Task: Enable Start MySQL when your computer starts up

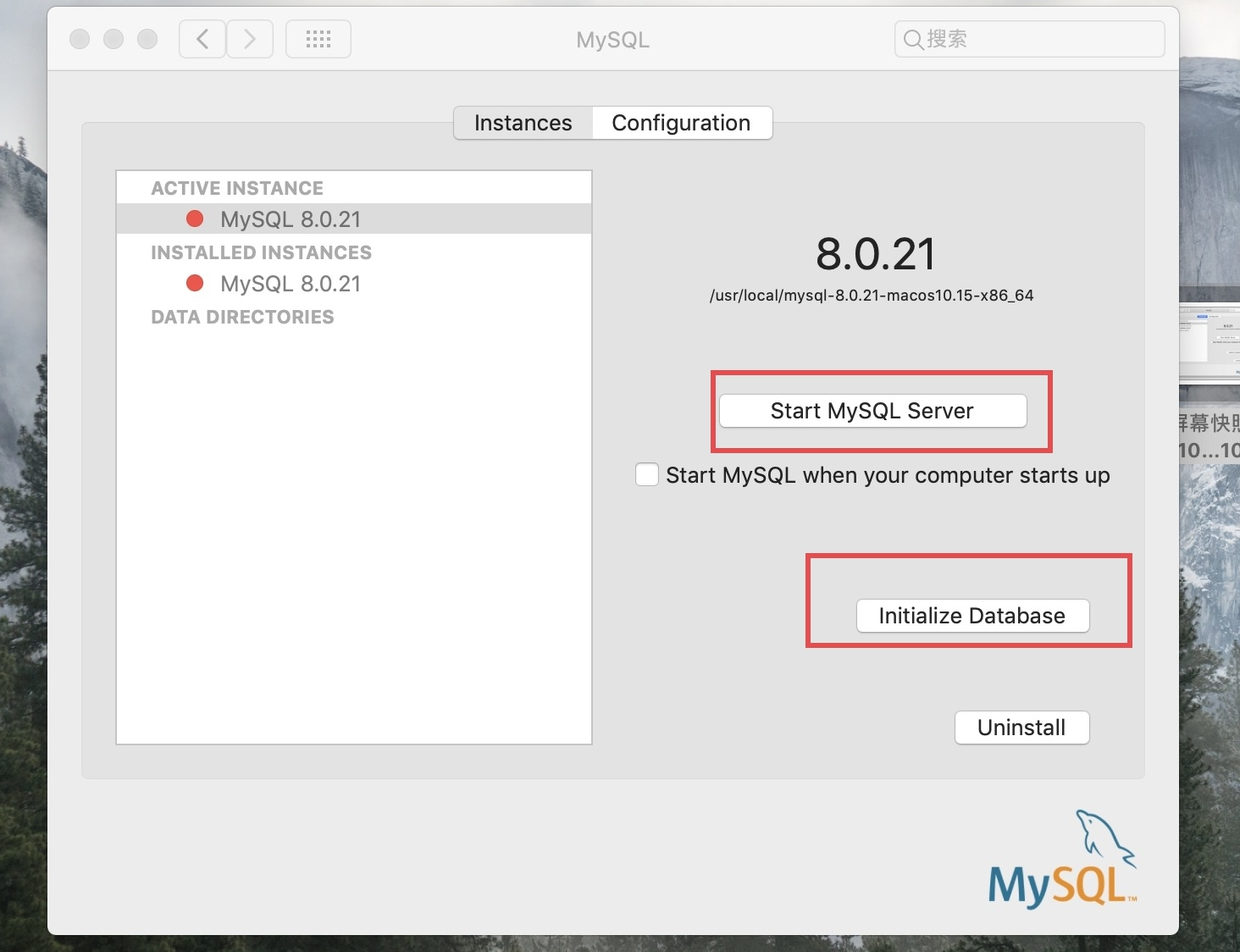Action: click(x=647, y=474)
